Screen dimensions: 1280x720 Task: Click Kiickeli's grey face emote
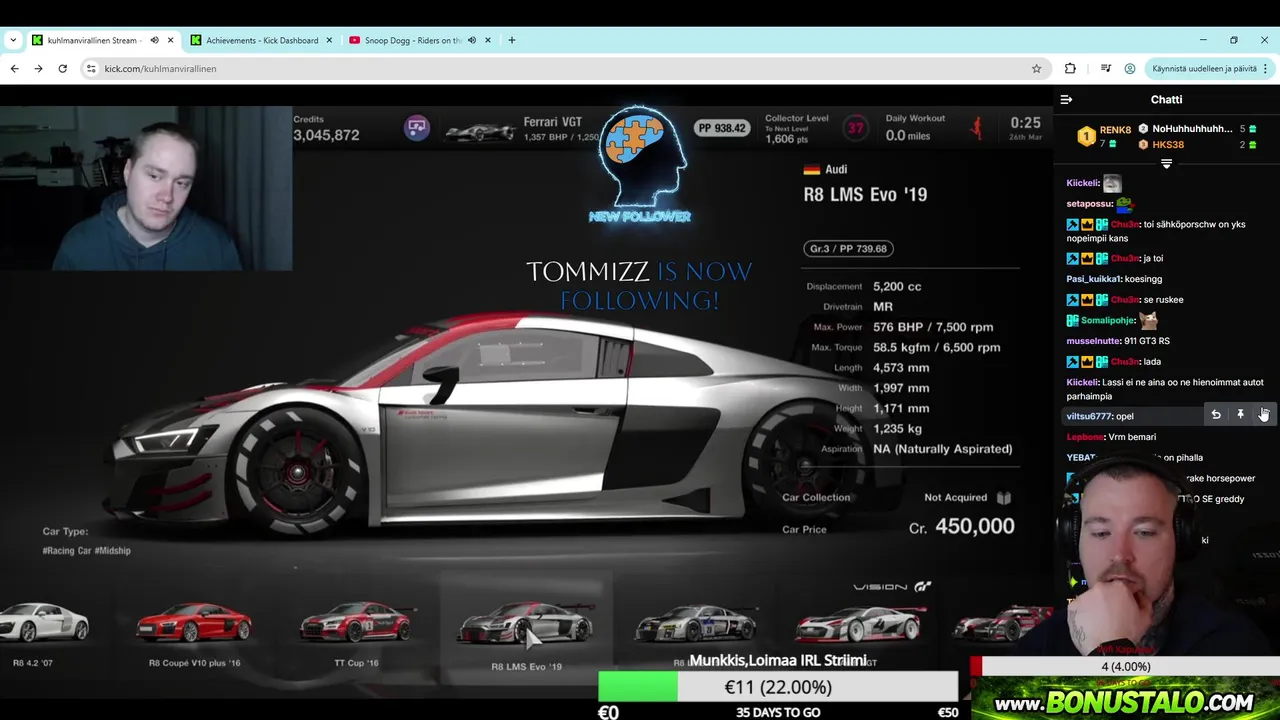tap(1112, 183)
